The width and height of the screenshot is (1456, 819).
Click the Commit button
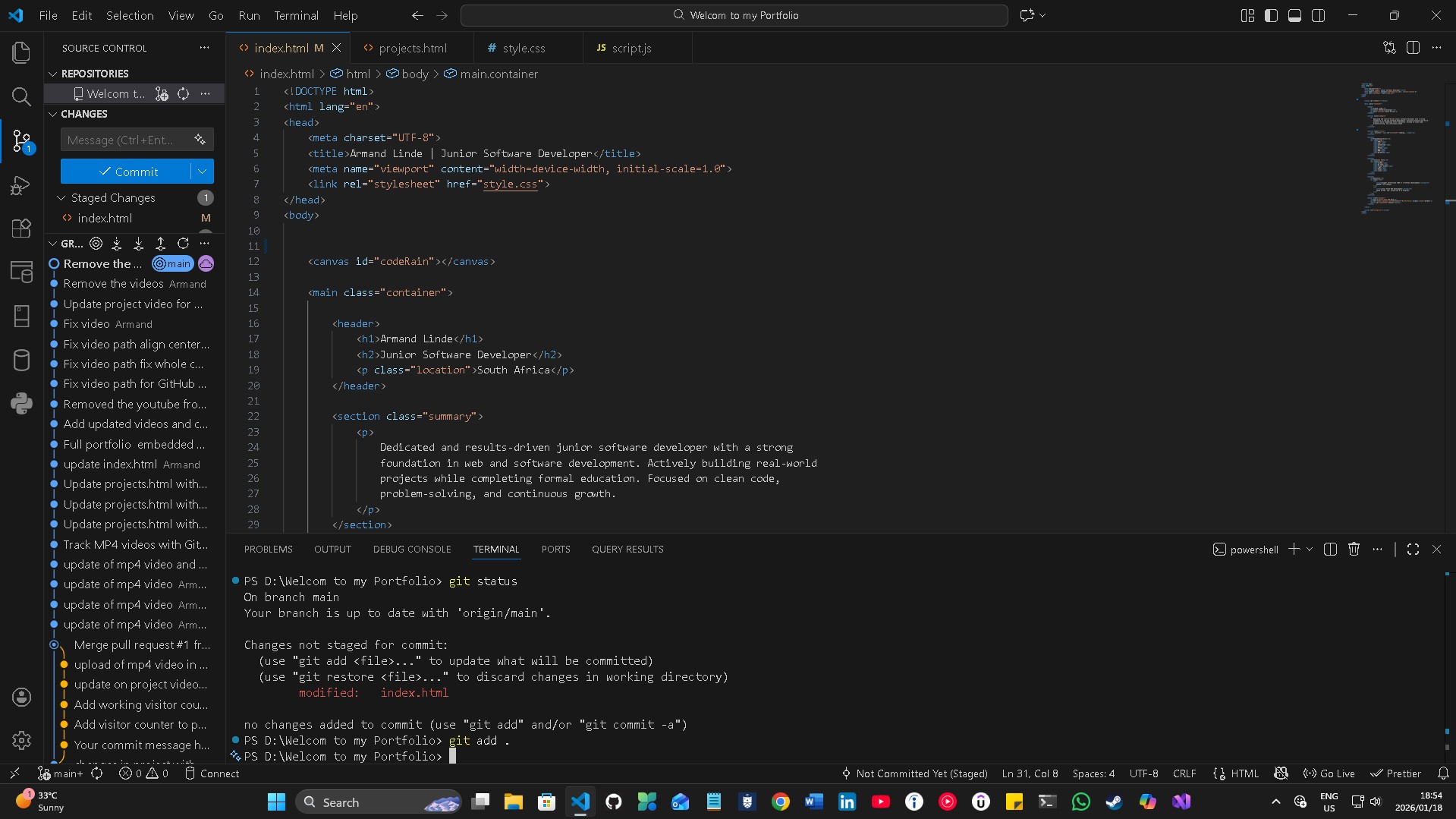pos(129,171)
